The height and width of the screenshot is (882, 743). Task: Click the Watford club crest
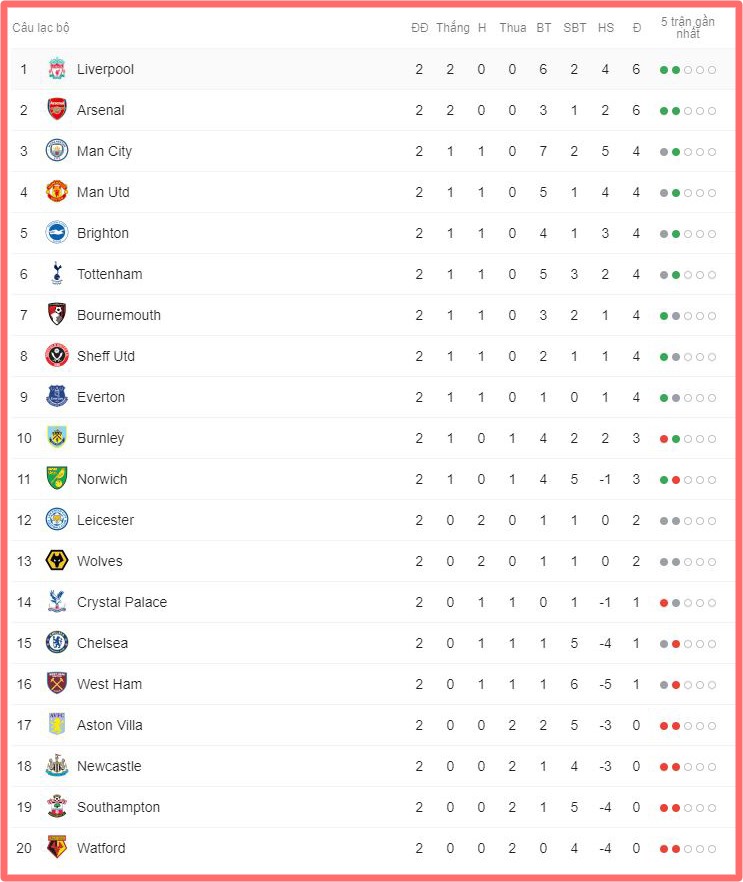point(57,847)
